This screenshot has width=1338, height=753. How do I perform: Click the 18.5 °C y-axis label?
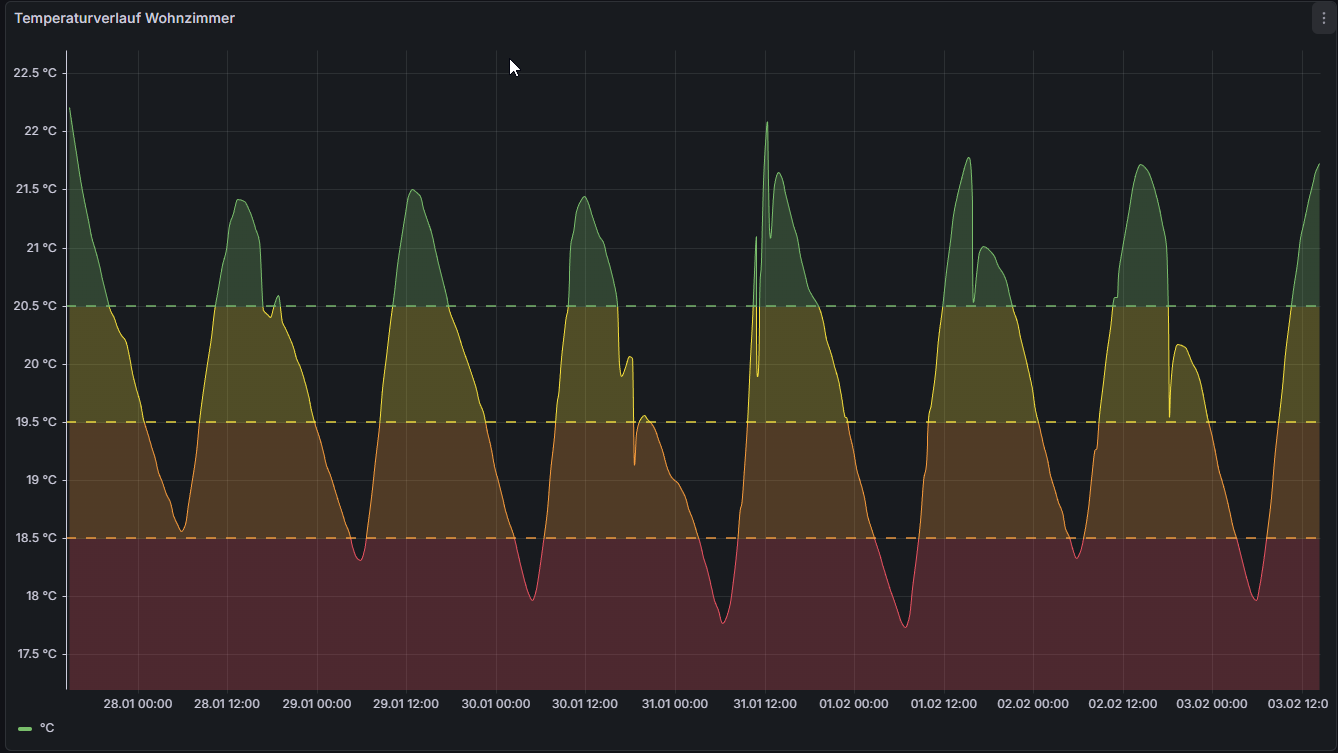40,538
